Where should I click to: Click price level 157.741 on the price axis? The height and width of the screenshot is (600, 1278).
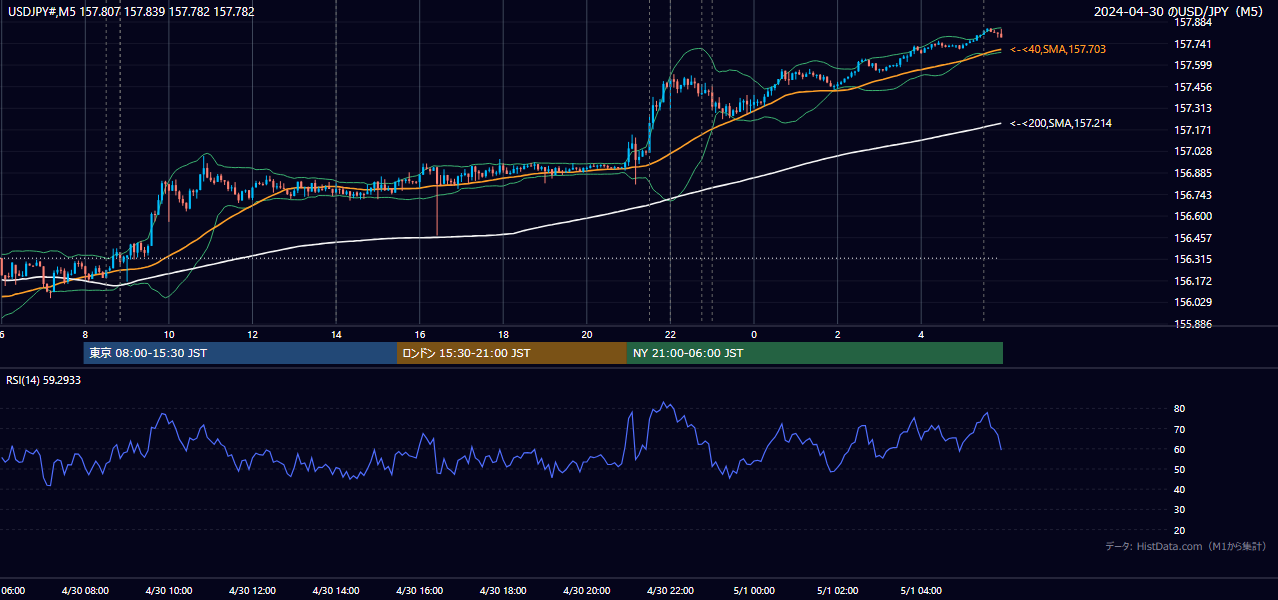click(1193, 44)
